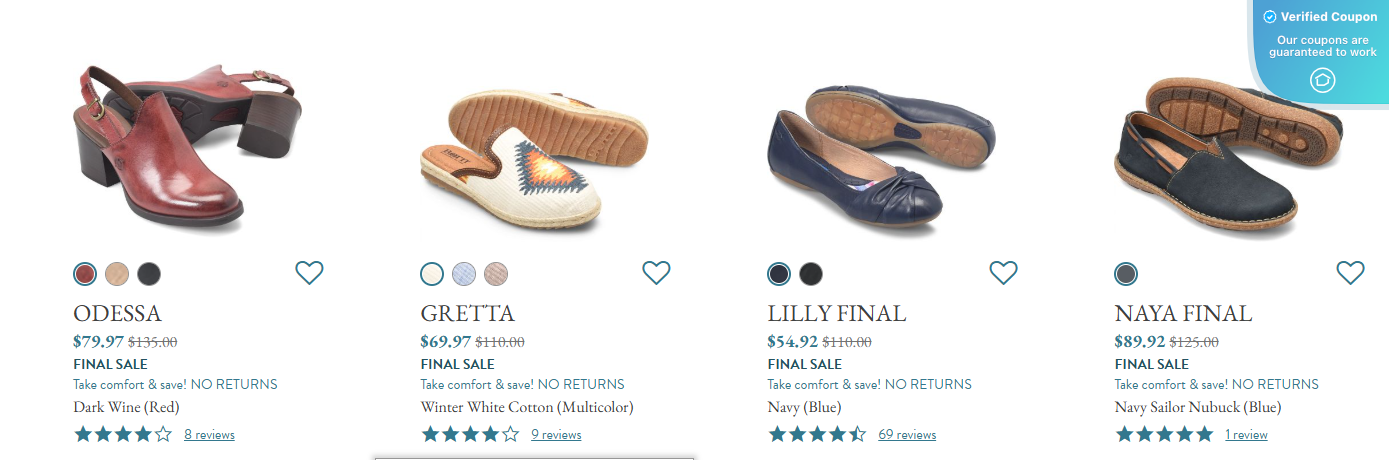The height and width of the screenshot is (460, 1389).
Task: Select the navy Lilly Final swatch
Action: (x=779, y=274)
